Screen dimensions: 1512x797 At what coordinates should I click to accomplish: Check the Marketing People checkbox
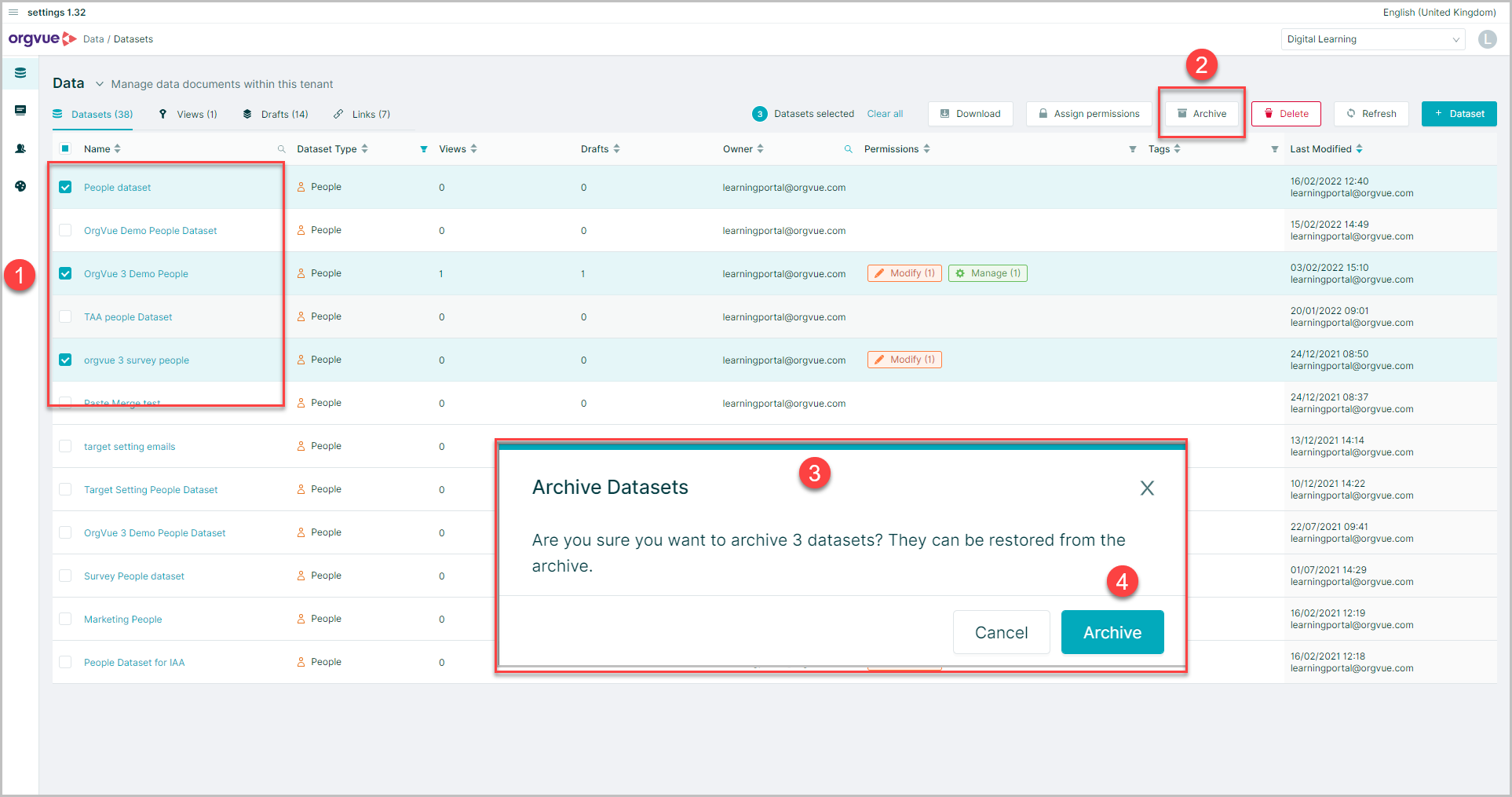click(65, 619)
